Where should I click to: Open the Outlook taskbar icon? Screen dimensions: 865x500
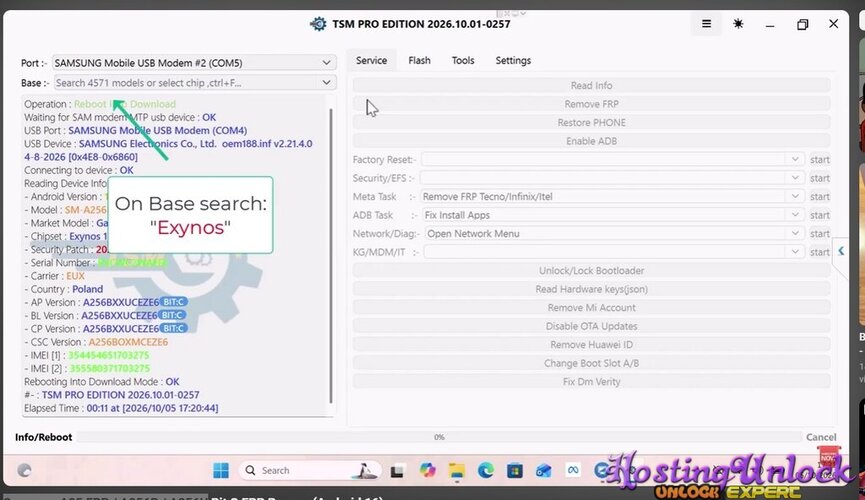[544, 470]
